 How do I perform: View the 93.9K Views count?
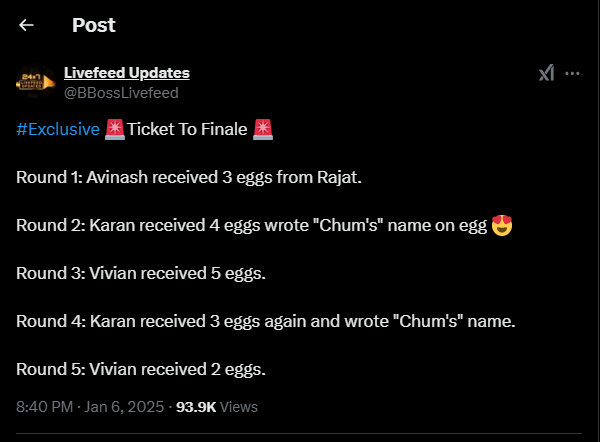[217, 407]
